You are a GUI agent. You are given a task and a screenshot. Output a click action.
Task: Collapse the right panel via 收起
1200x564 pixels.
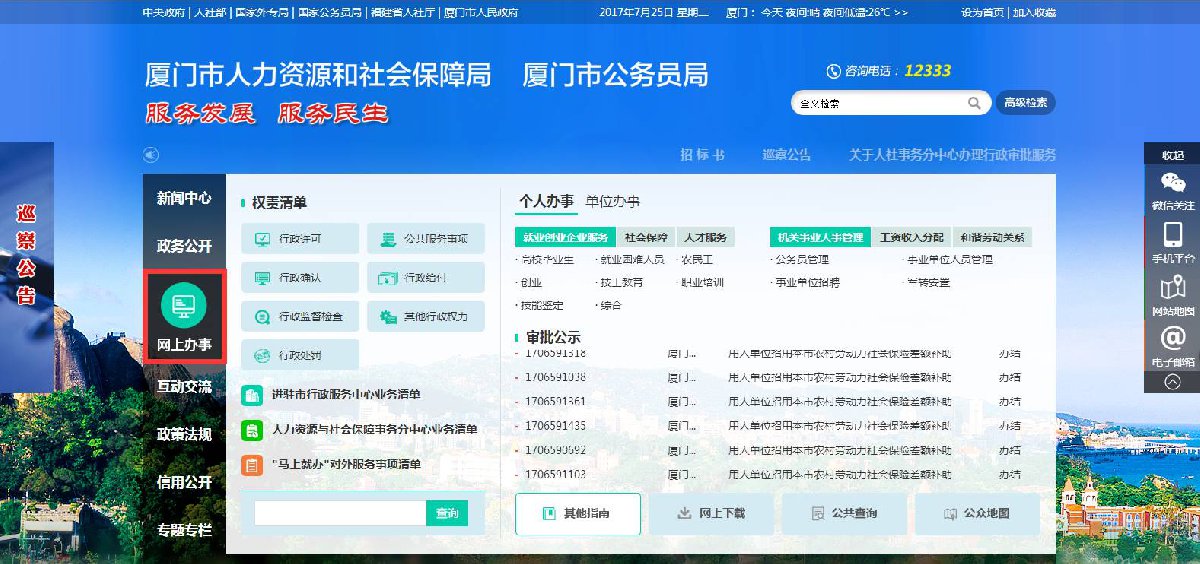tap(1172, 155)
